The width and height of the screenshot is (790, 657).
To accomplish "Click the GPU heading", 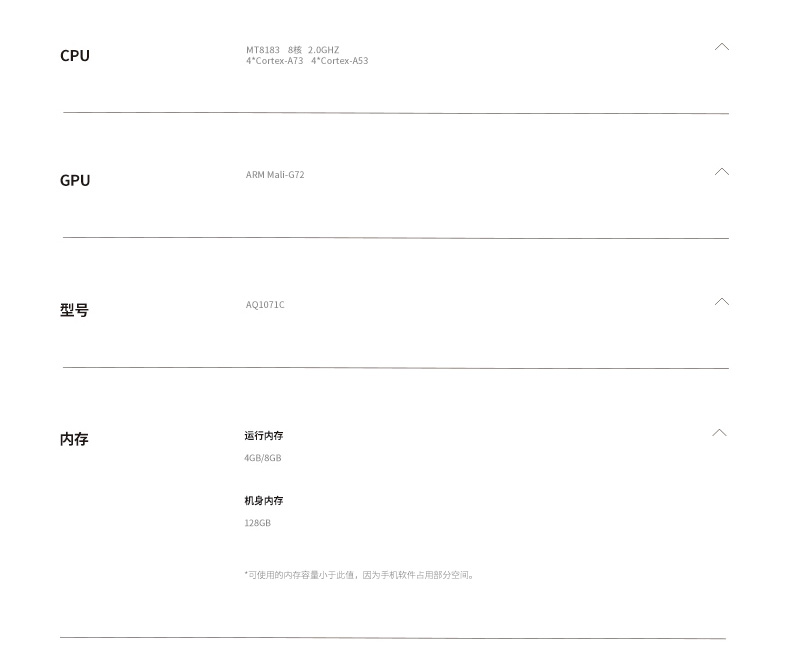I will (75, 180).
